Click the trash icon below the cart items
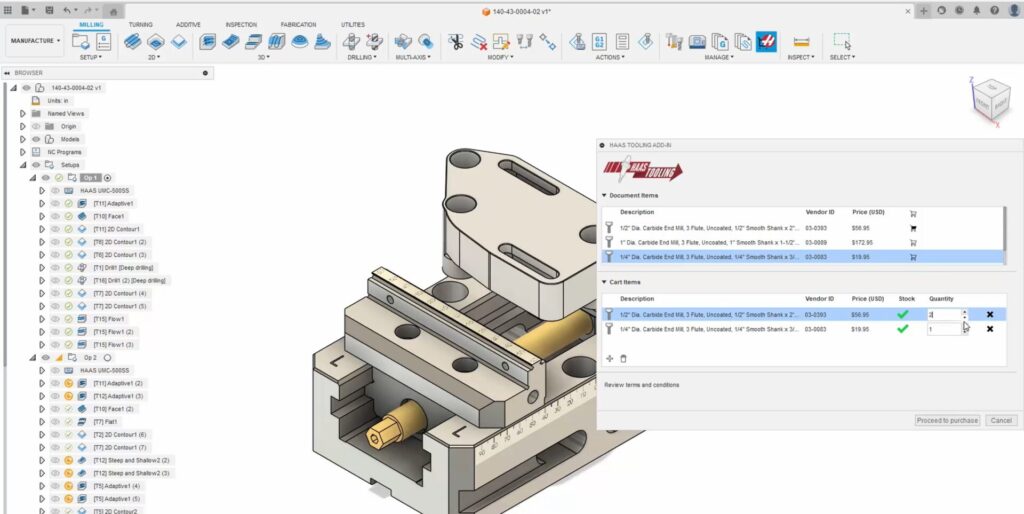Viewport: 1024px width, 514px height. (624, 358)
